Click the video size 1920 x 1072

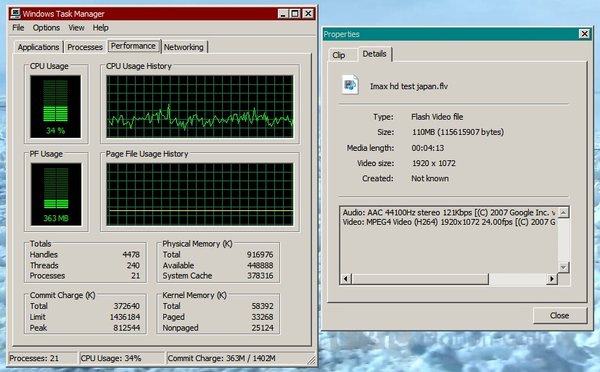(434, 163)
